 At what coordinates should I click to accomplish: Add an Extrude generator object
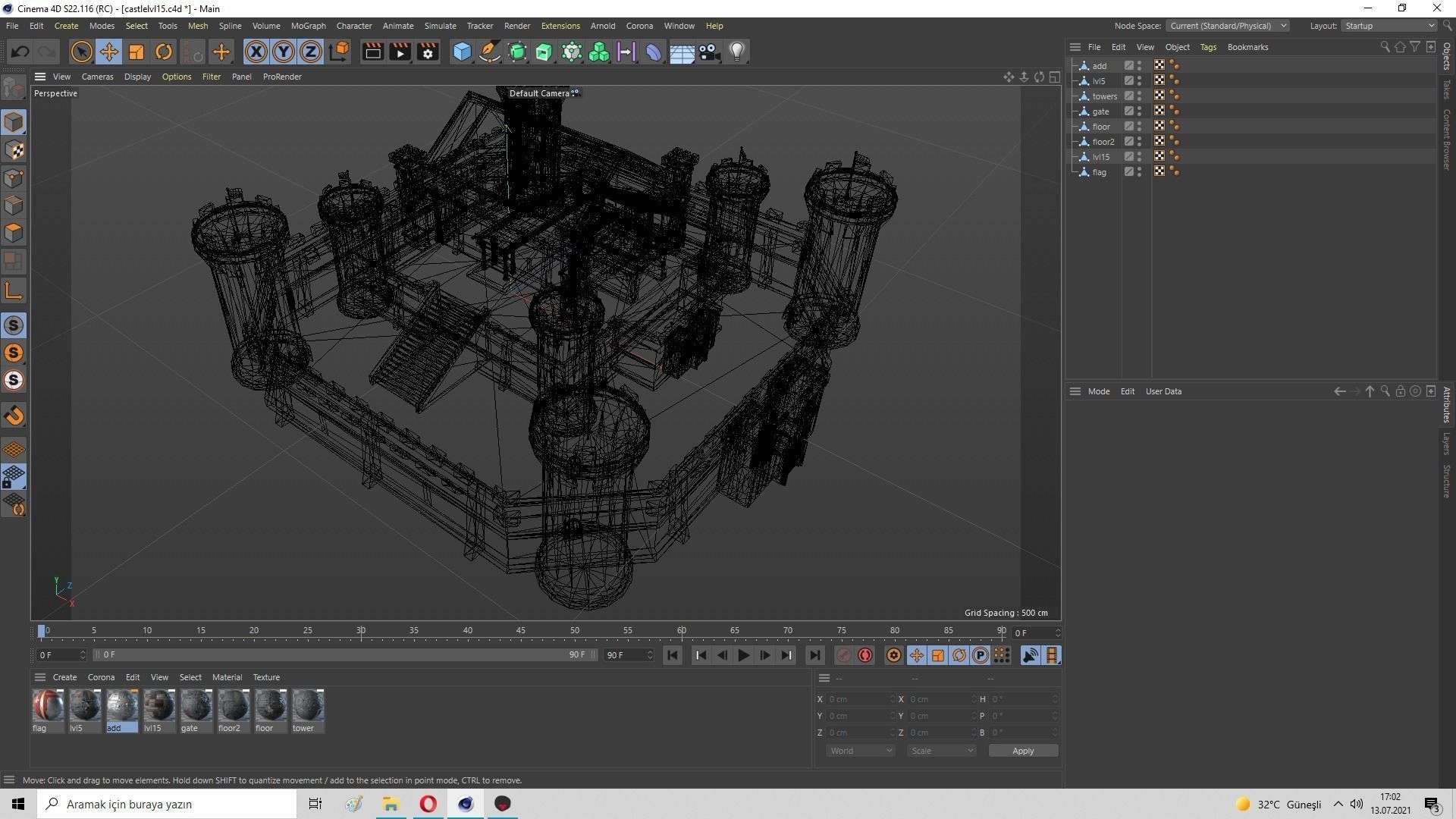click(544, 52)
